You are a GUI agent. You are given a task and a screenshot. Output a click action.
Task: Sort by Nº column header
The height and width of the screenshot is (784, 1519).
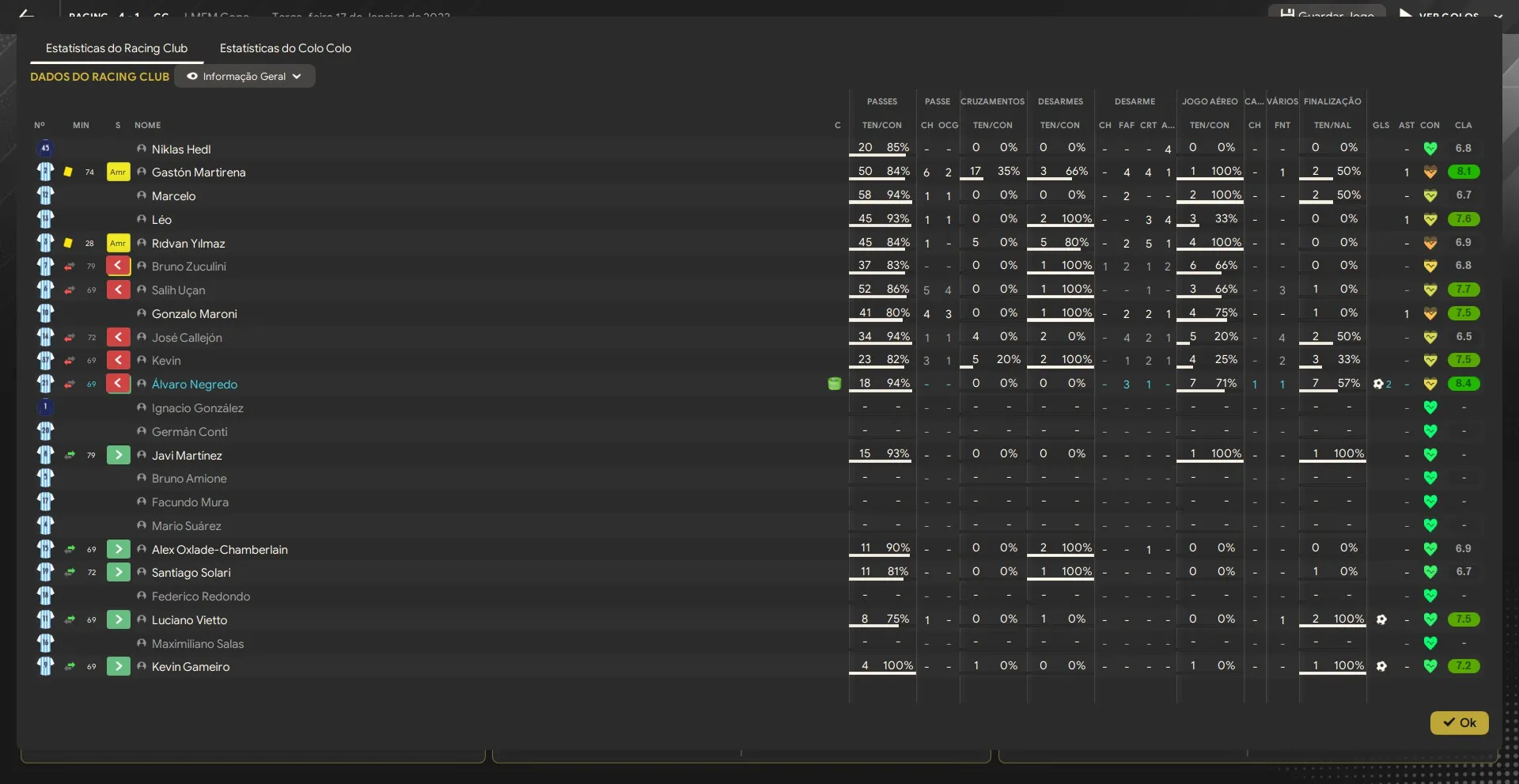[x=40, y=125]
